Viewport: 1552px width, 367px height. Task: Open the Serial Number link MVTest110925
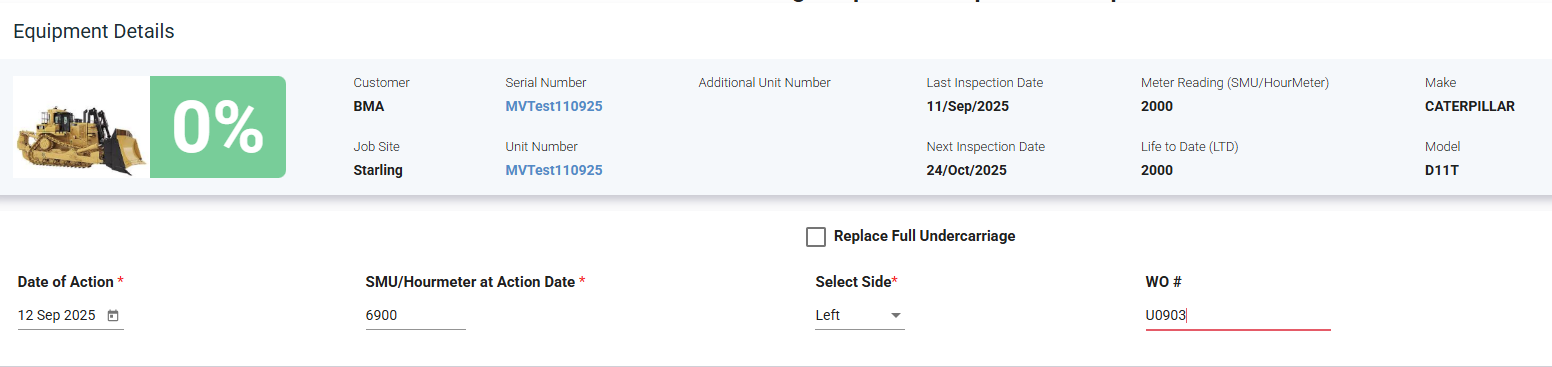click(554, 106)
